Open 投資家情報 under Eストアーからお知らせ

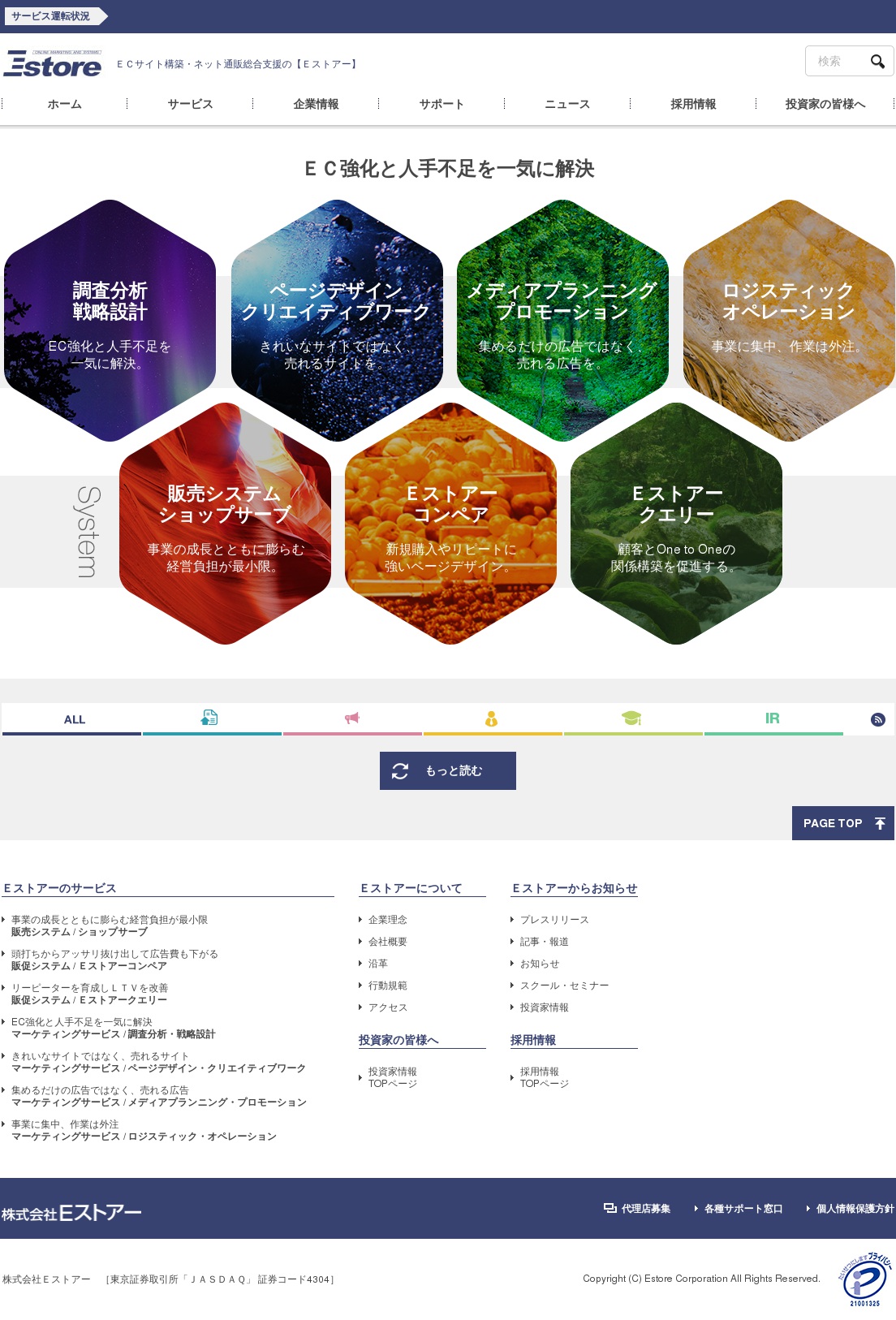(x=545, y=1007)
